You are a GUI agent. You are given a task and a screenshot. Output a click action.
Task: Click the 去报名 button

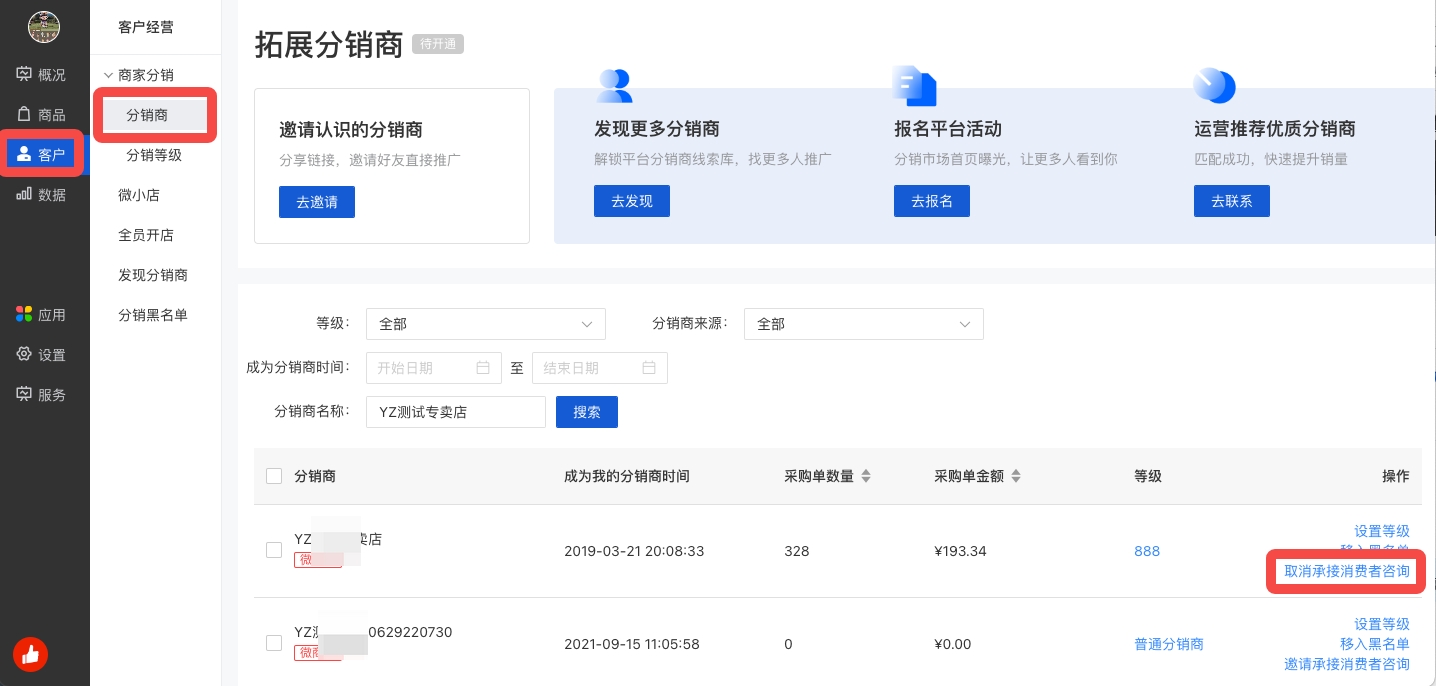pos(932,201)
